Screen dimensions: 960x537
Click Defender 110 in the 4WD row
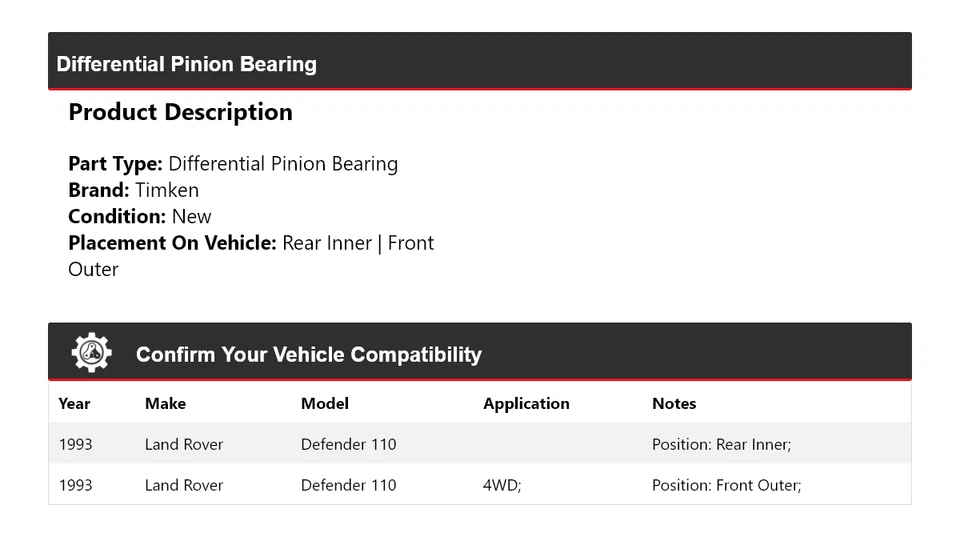tap(348, 485)
